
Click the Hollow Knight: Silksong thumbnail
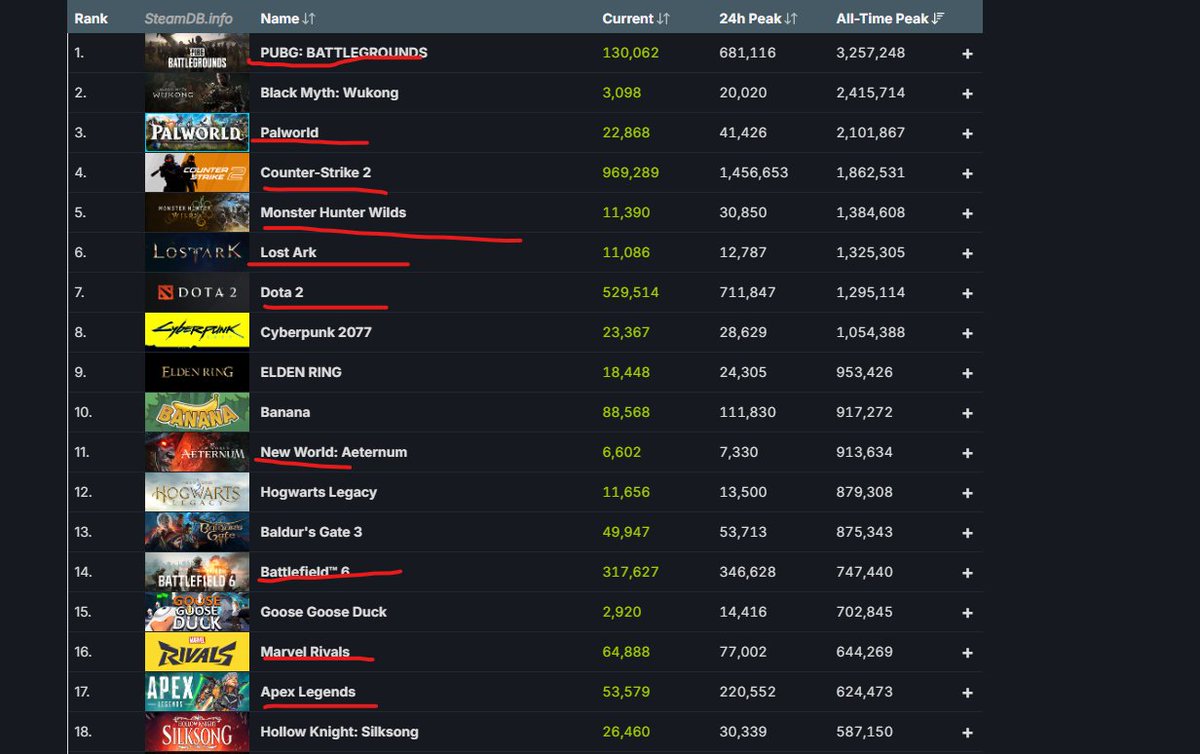[196, 732]
